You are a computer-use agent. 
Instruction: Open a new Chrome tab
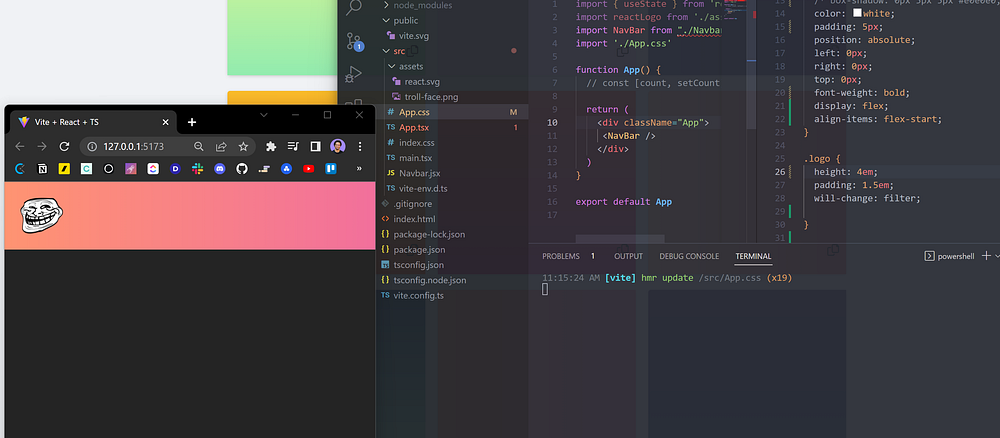point(192,122)
